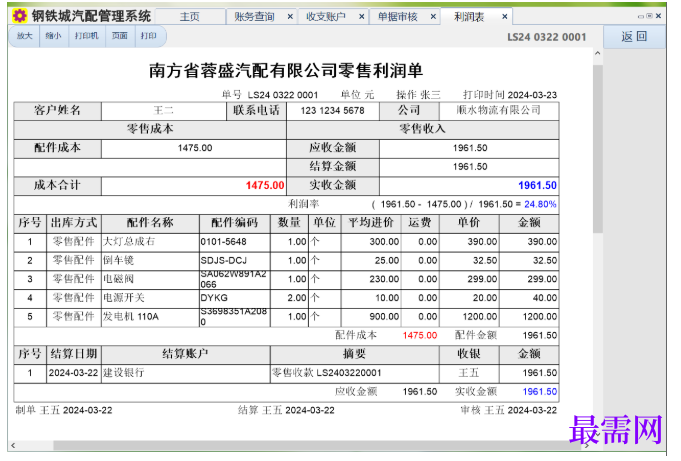Click customer name 王二
The width and height of the screenshot is (681, 461).
pyautogui.click(x=164, y=110)
